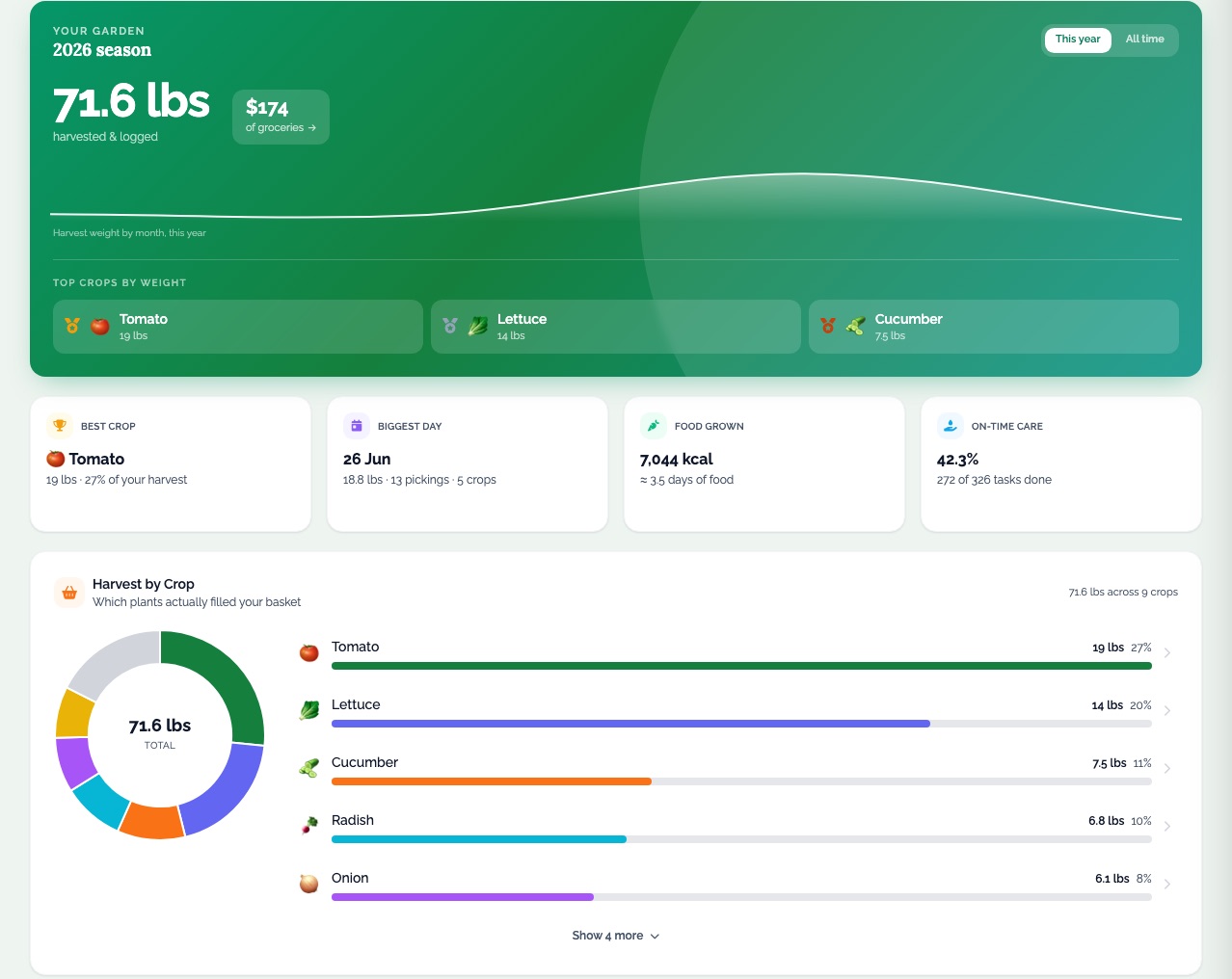Image resolution: width=1232 pixels, height=979 pixels.
Task: Select the gray donut chart segment
Action: tap(114, 661)
